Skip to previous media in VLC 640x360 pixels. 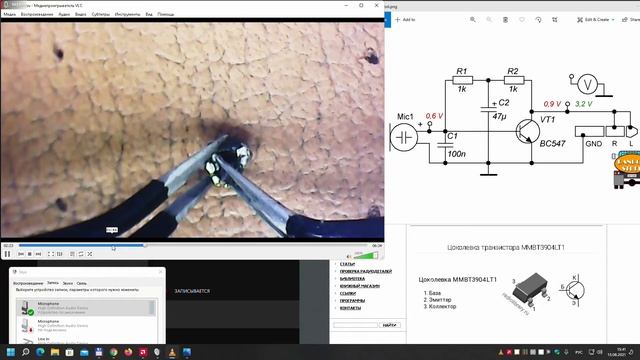coord(21,254)
